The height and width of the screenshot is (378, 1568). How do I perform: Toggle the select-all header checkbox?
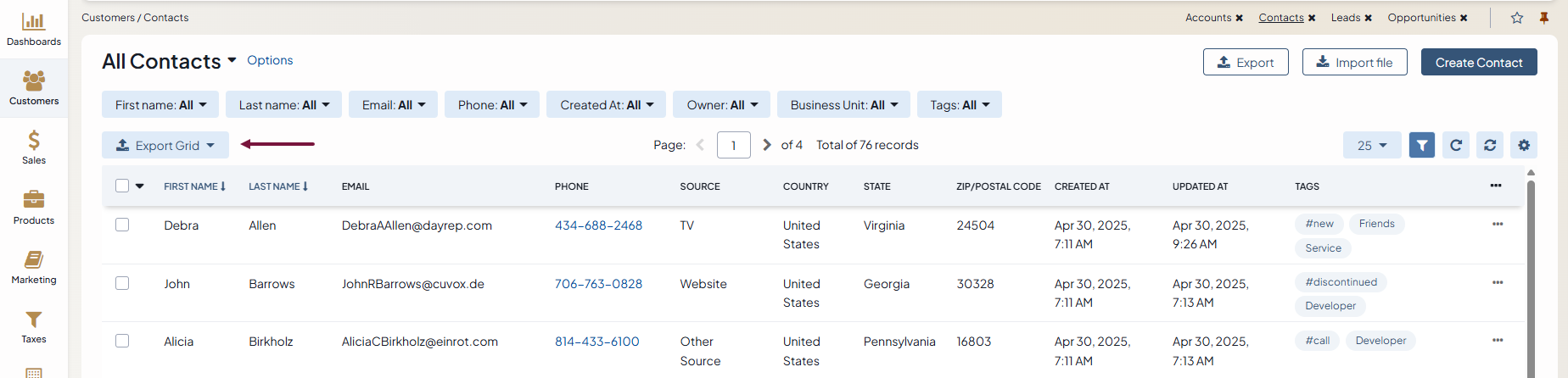pyautogui.click(x=122, y=186)
